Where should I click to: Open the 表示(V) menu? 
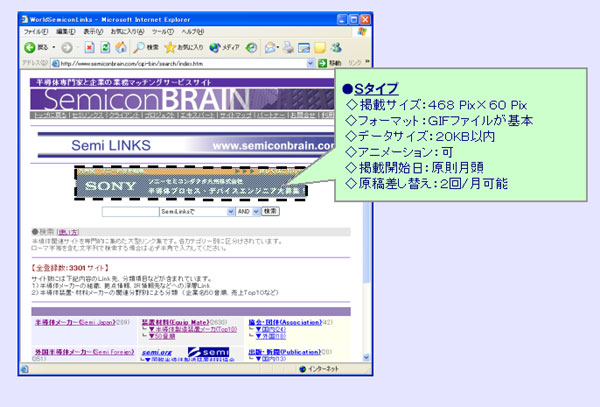click(93, 32)
